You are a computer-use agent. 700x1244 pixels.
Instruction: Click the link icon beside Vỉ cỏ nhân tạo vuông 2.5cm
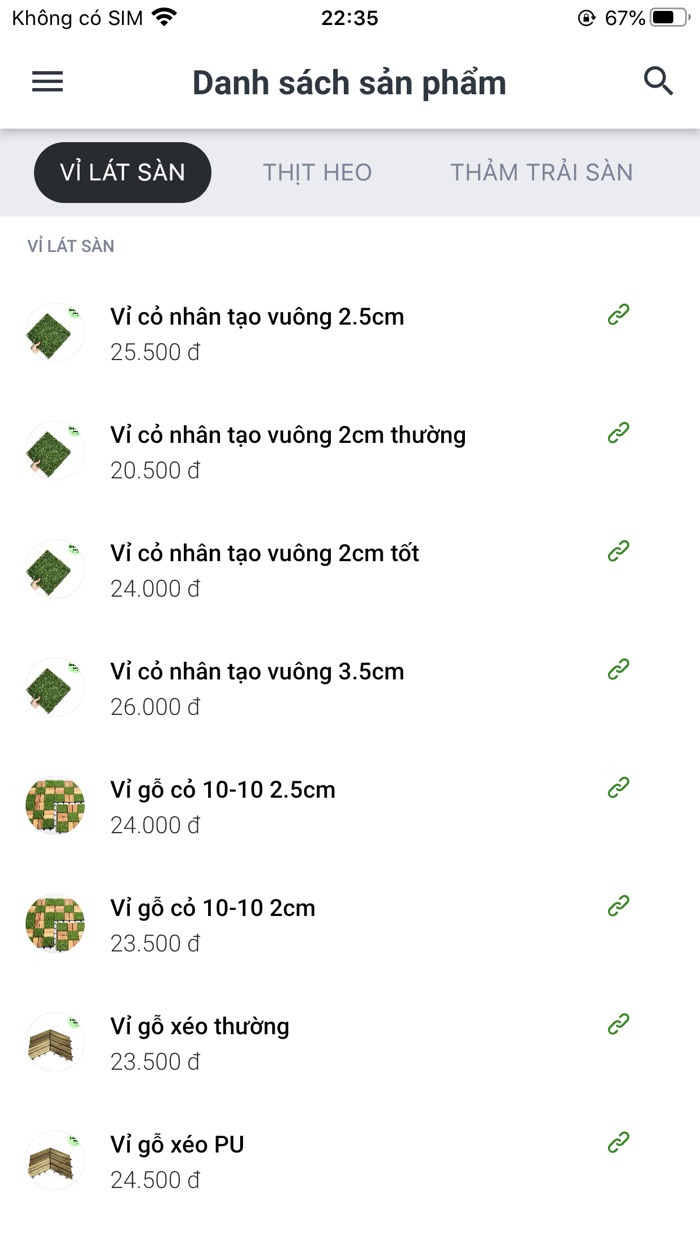[x=618, y=313]
